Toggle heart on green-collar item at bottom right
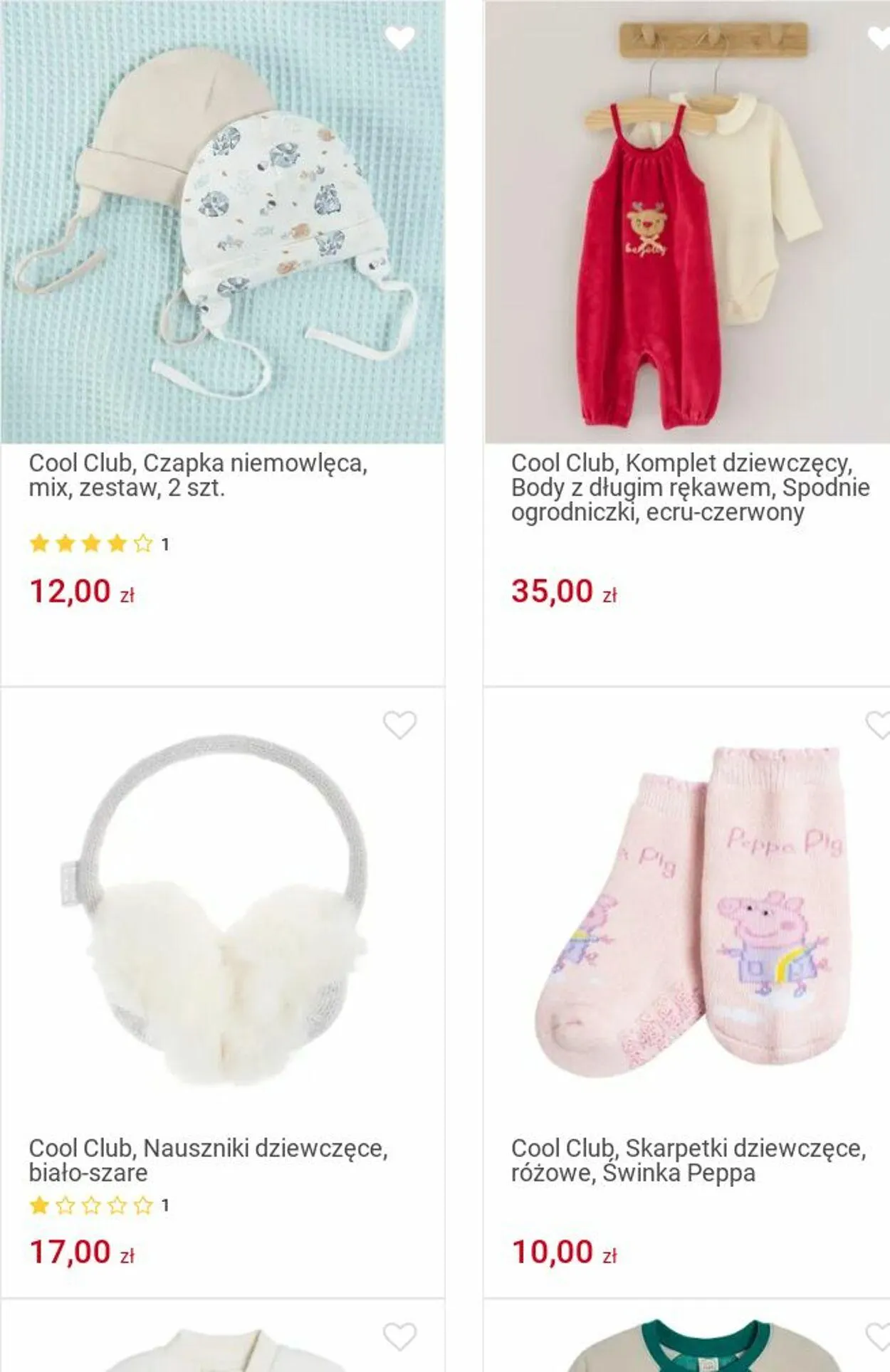 click(879, 1336)
